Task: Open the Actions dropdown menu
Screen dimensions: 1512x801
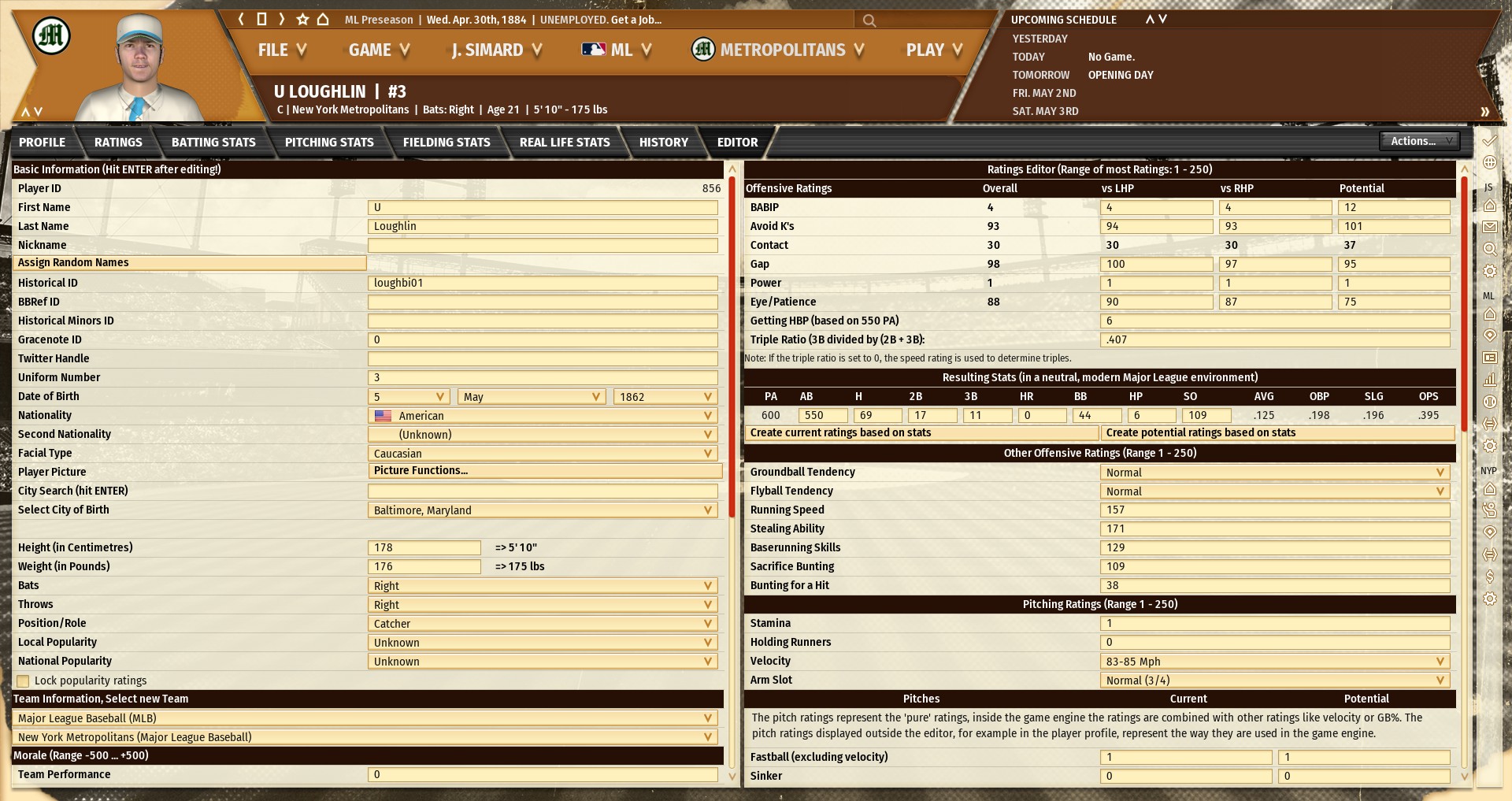Action: [x=1419, y=141]
